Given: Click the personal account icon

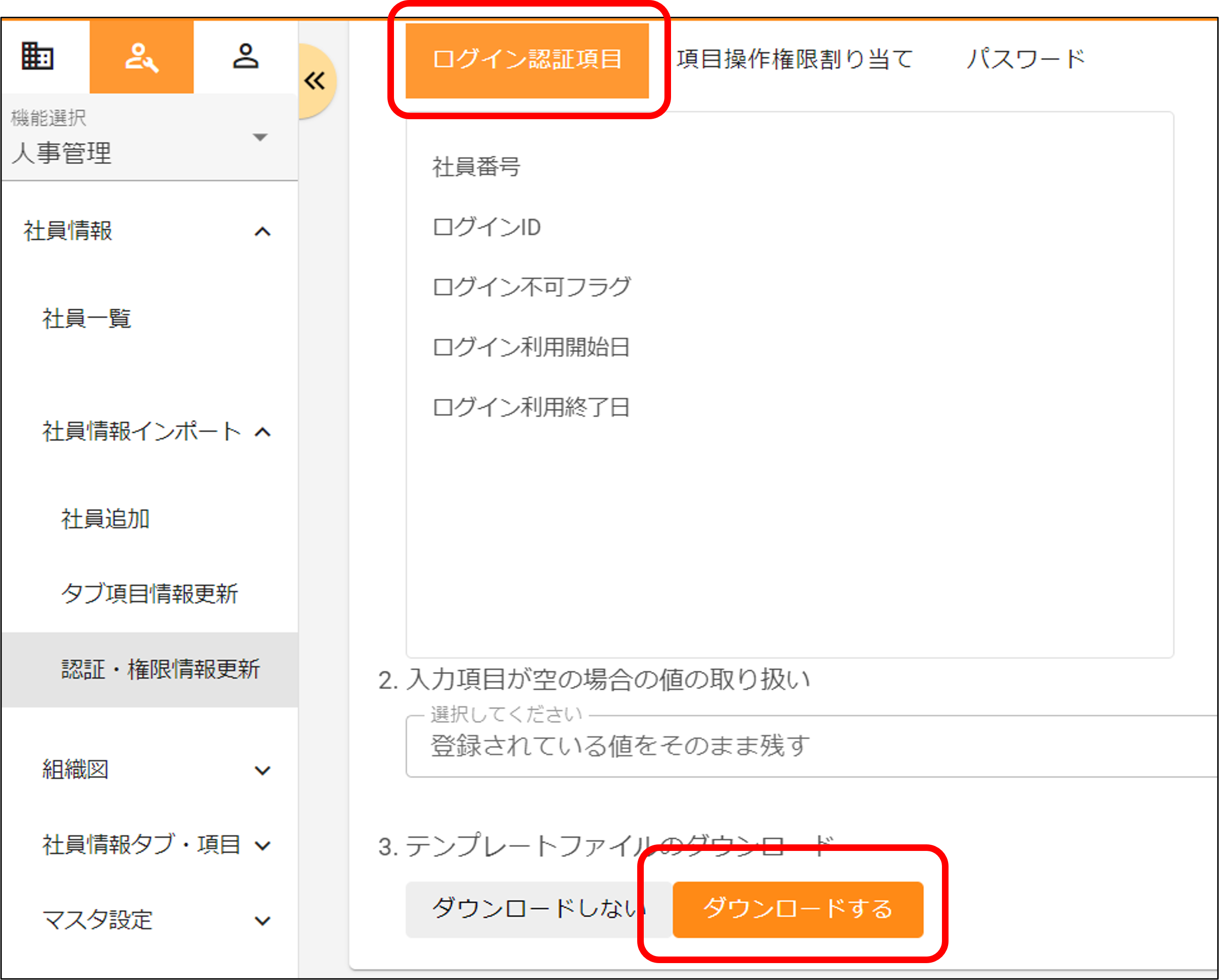Looking at the screenshot, I should pyautogui.click(x=244, y=56).
